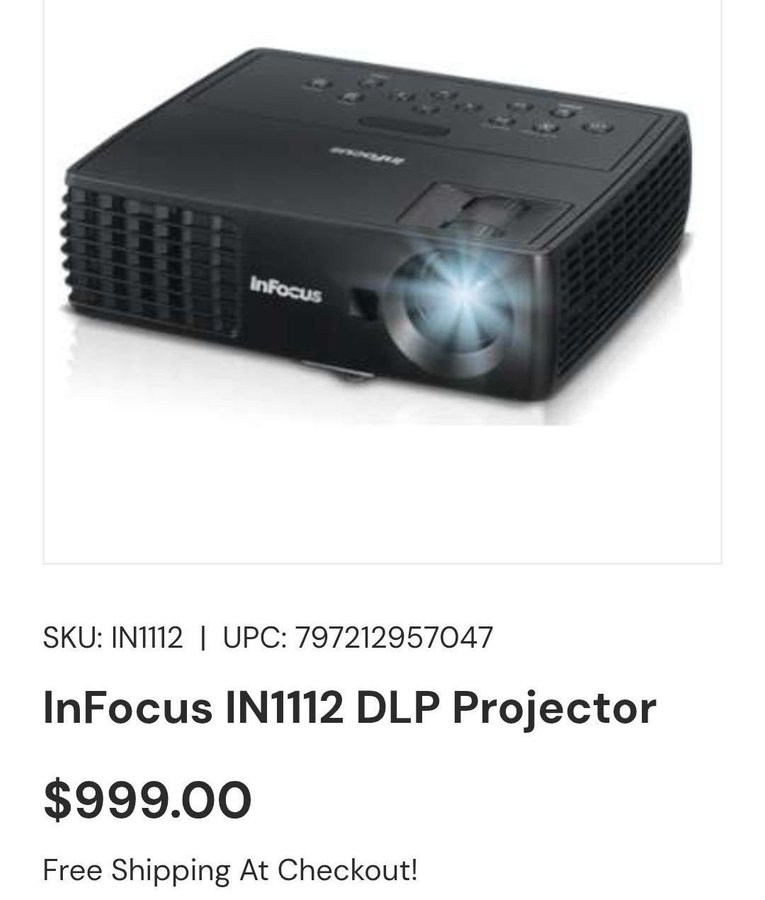This screenshot has height=900, width=765.
Task: Click the SKU label text
Action: (x=73, y=637)
